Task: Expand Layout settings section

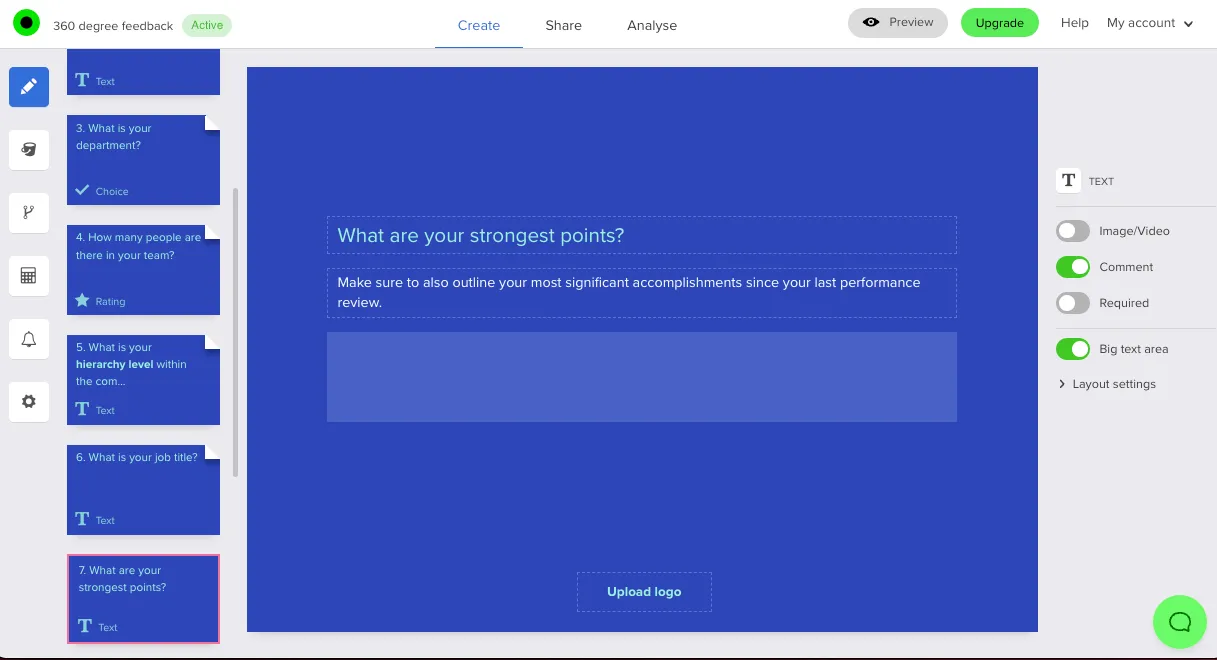Action: coord(1113,384)
